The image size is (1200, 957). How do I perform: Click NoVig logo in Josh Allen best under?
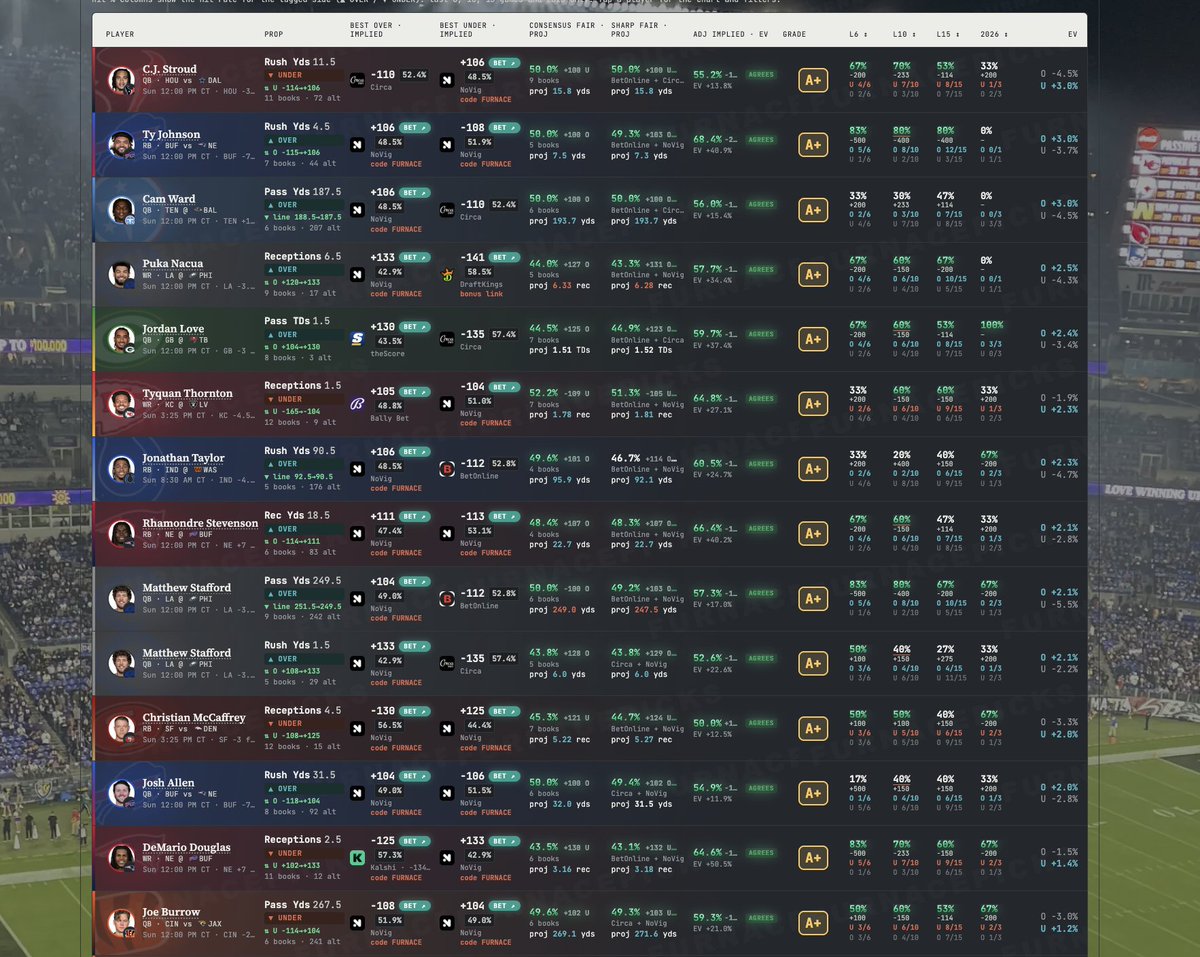[x=447, y=793]
